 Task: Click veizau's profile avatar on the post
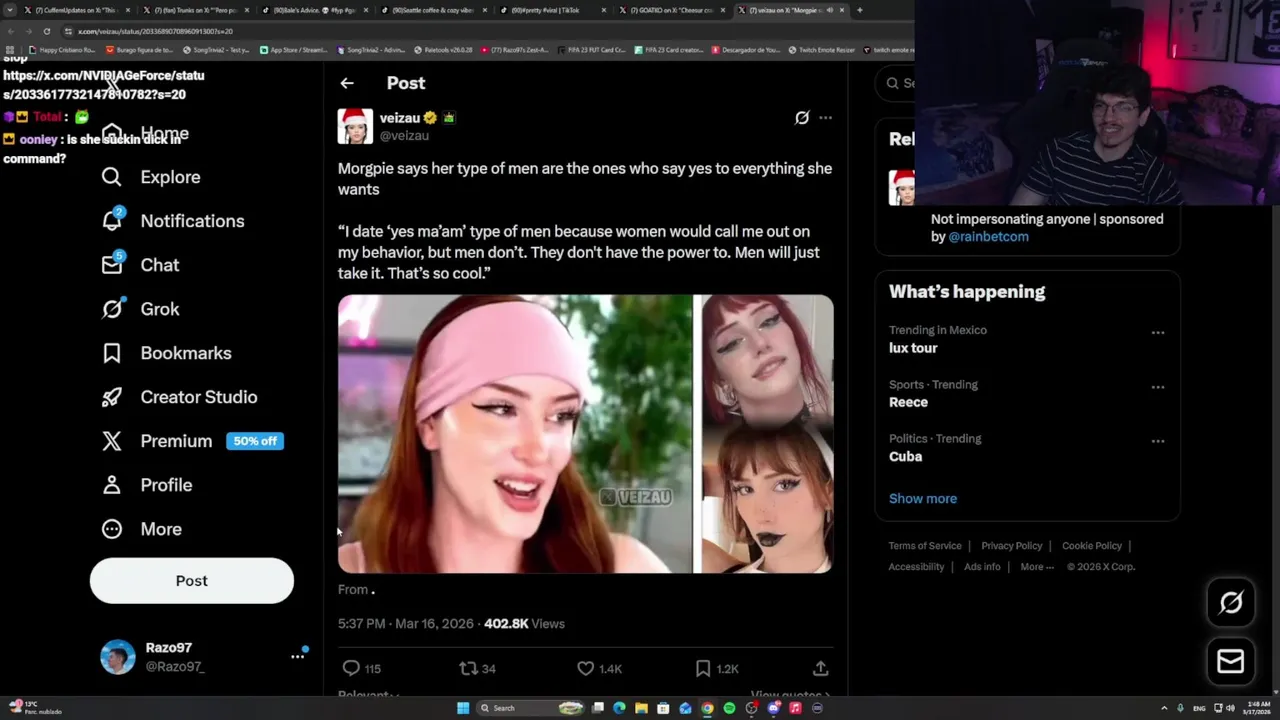coord(355,126)
